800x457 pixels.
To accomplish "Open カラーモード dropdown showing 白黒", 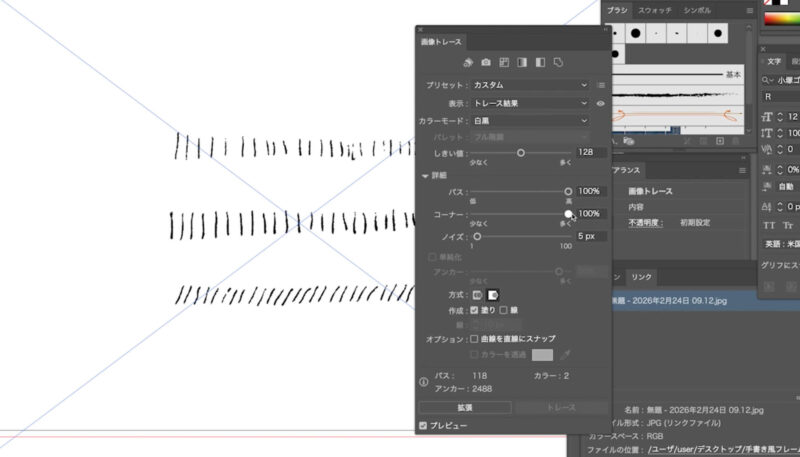I will (530, 121).
